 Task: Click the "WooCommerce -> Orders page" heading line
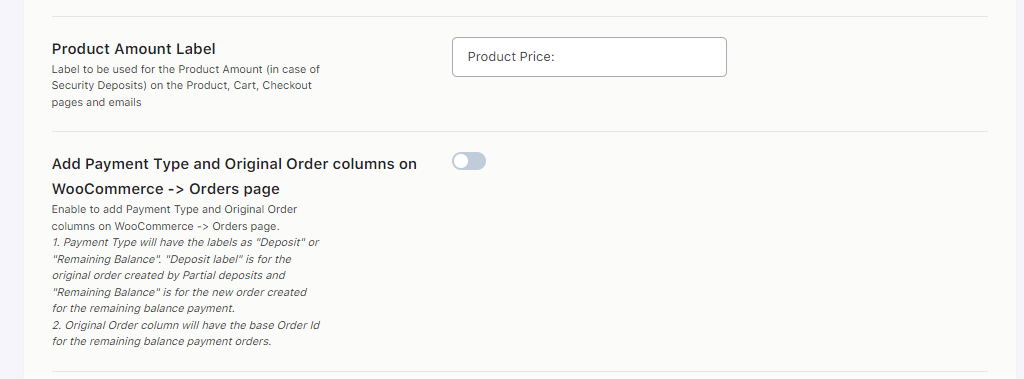click(165, 189)
